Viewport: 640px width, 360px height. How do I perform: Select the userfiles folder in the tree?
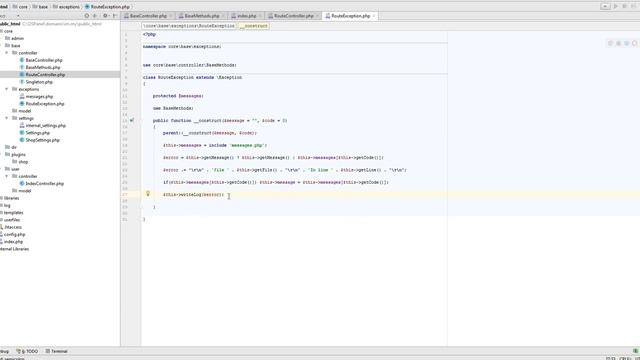point(11,220)
